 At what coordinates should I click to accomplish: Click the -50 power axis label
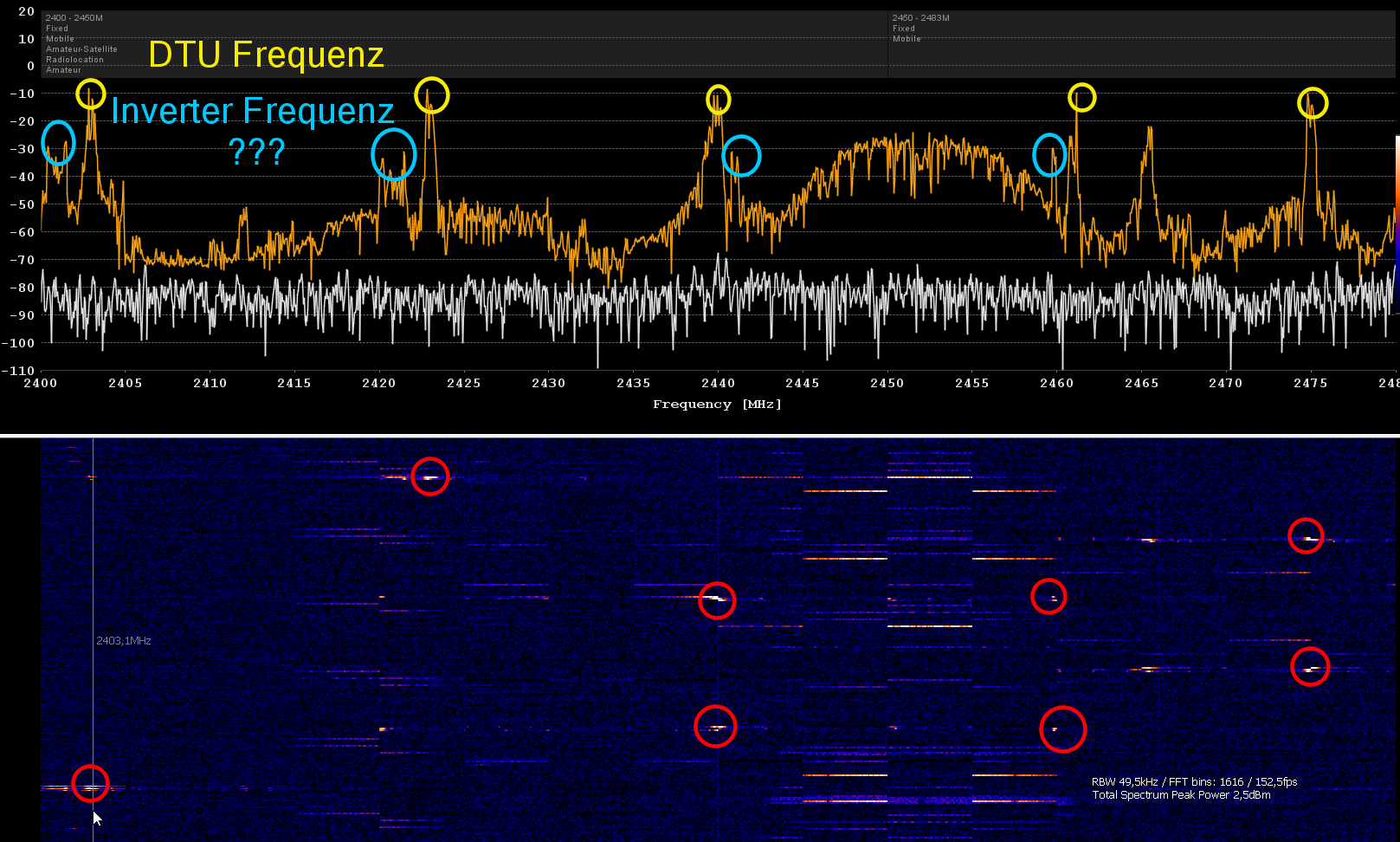pyautogui.click(x=22, y=204)
